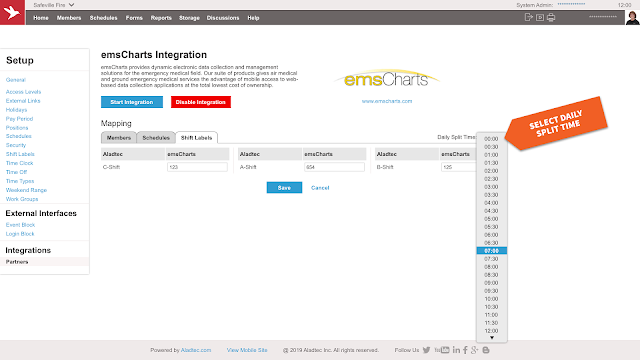Click the Cancel link
The height and width of the screenshot is (360, 640).
[x=320, y=188]
